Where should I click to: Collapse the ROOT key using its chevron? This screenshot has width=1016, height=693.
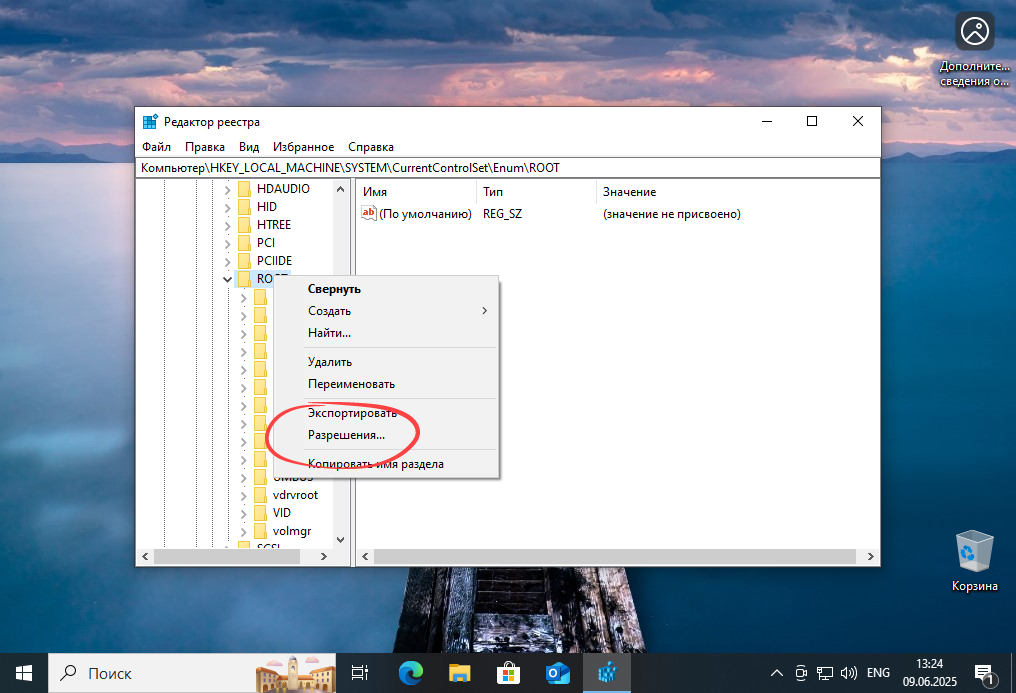pos(227,278)
